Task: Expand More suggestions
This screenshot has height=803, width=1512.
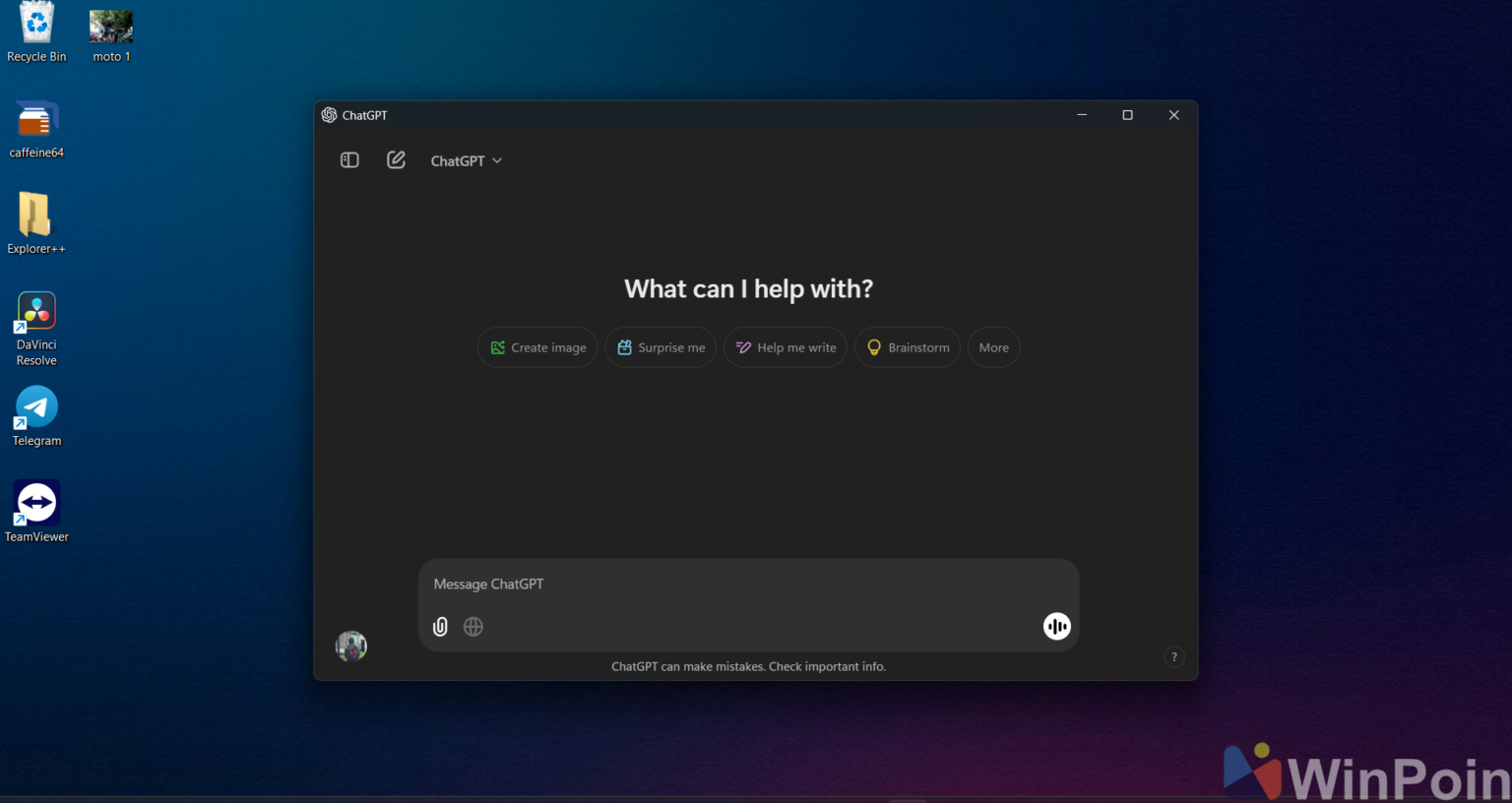Action: [994, 347]
